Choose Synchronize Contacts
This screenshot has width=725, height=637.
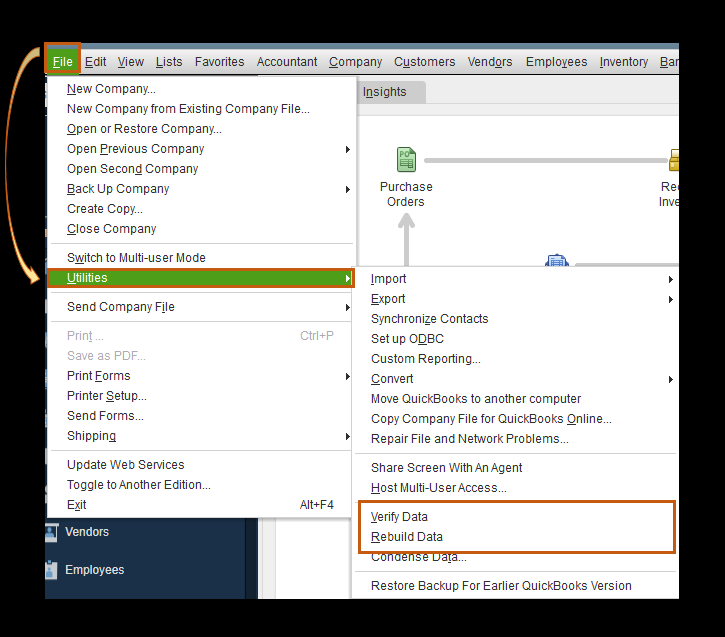point(516,319)
